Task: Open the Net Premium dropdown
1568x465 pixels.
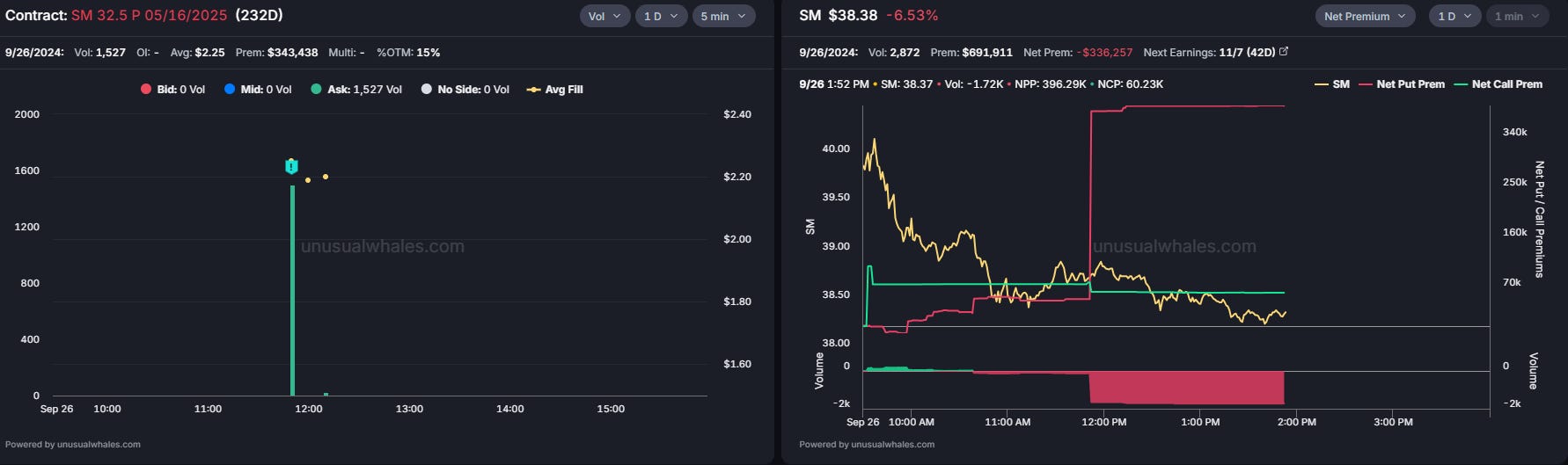Action: pyautogui.click(x=1366, y=16)
